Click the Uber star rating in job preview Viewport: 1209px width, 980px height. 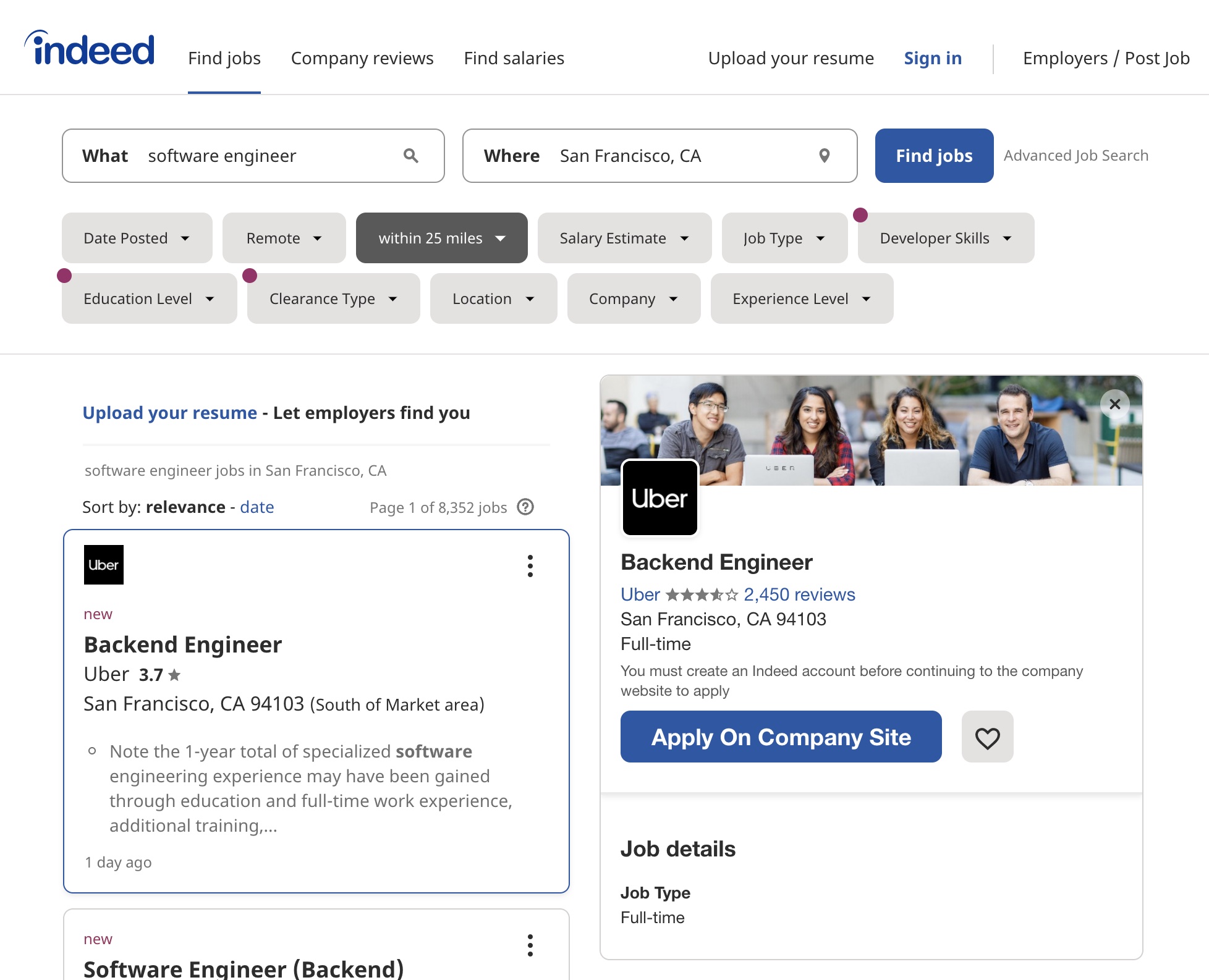click(x=702, y=594)
